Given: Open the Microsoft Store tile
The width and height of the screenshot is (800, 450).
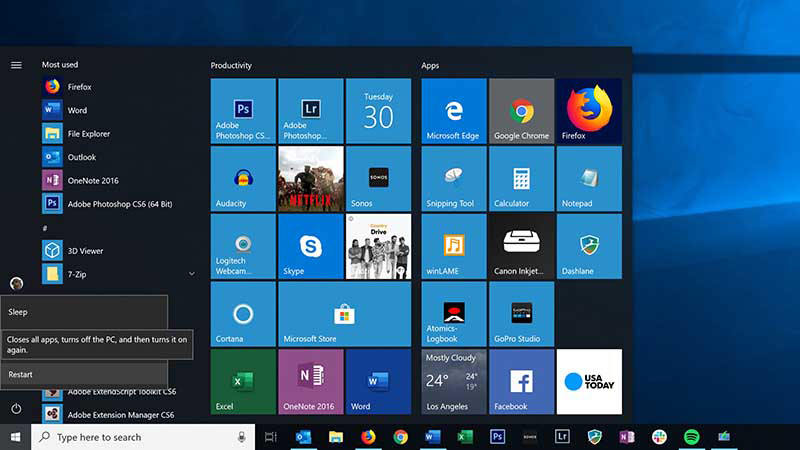Looking at the screenshot, I should 344,314.
